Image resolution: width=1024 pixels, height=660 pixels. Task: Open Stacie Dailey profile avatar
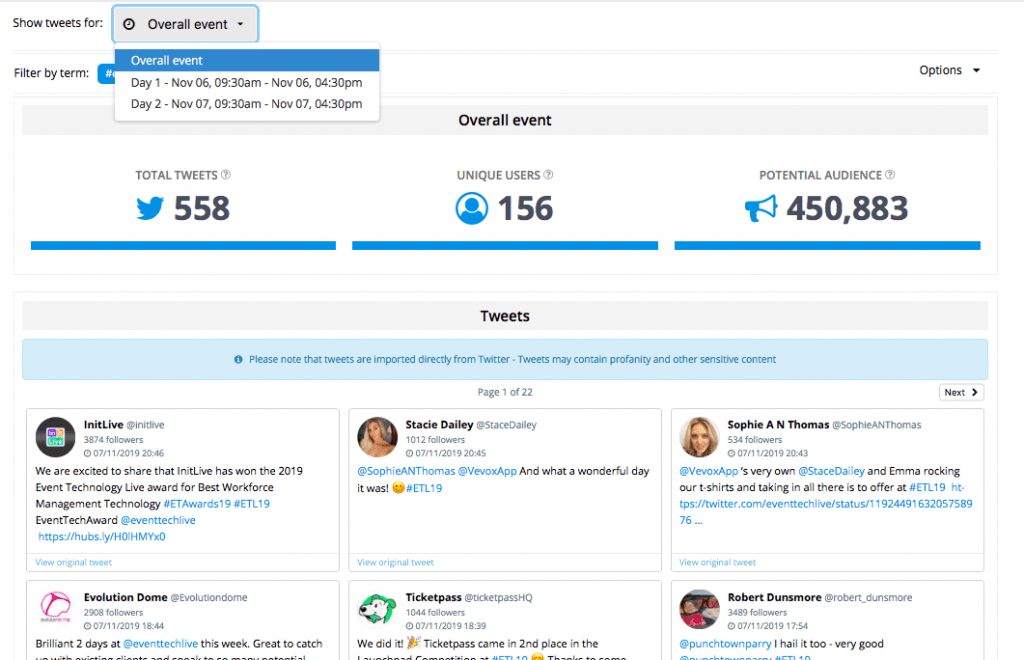pos(377,437)
